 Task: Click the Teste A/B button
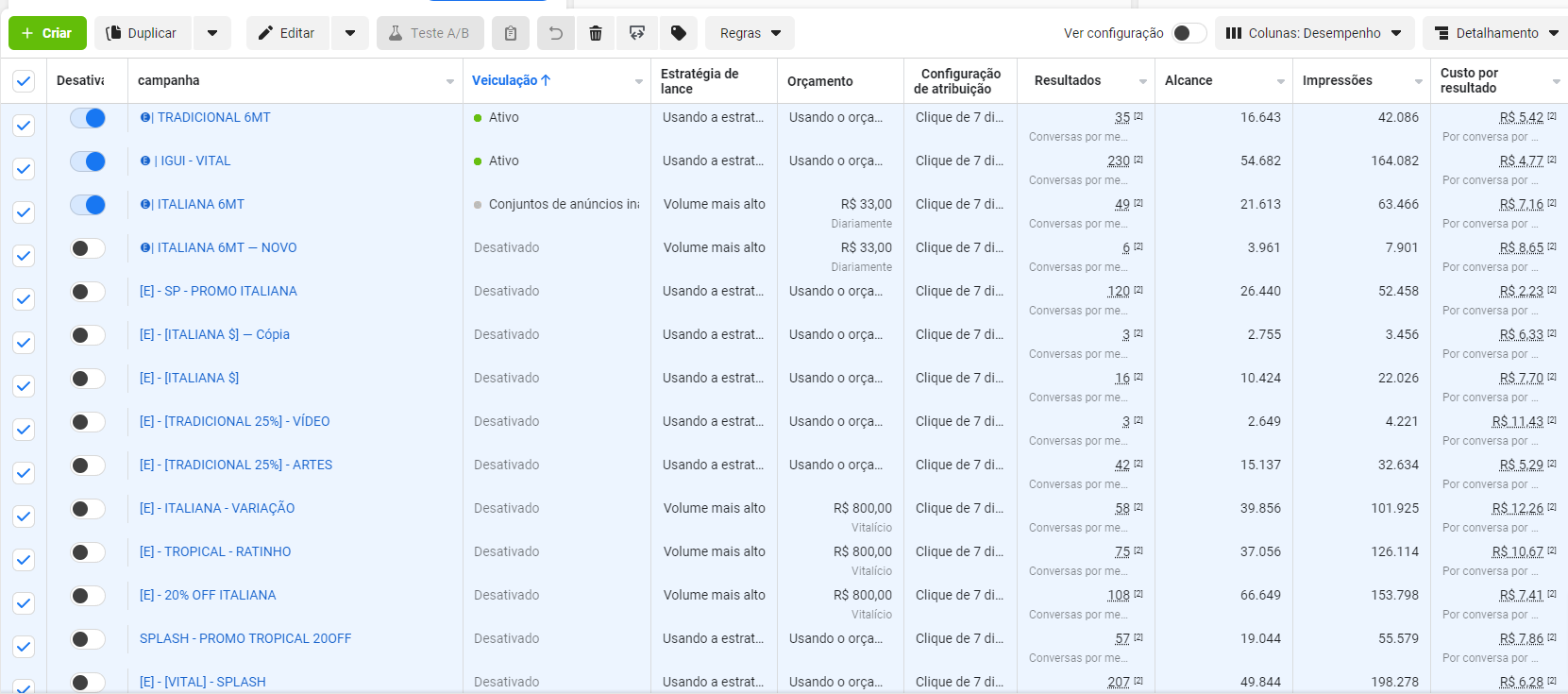point(430,33)
